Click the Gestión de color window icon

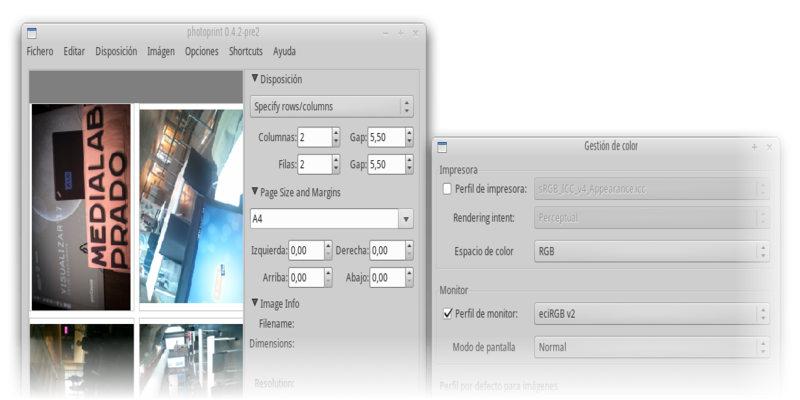click(x=442, y=147)
